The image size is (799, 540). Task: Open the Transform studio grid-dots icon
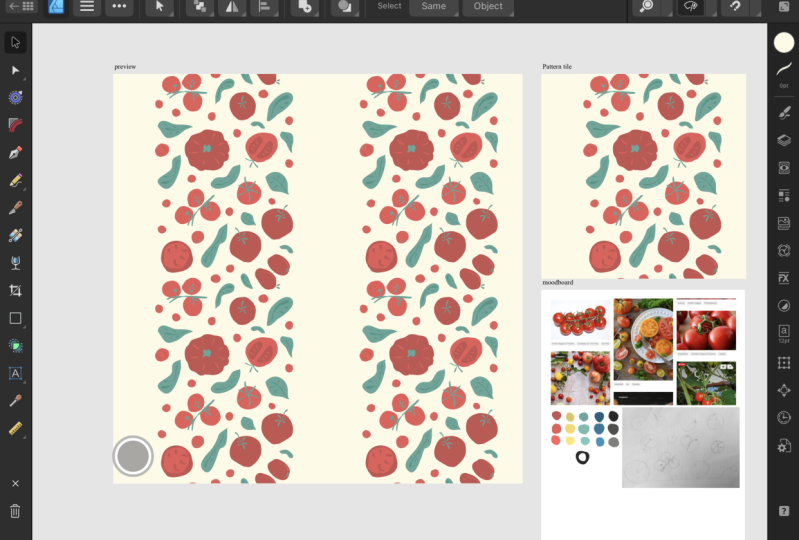(784, 363)
